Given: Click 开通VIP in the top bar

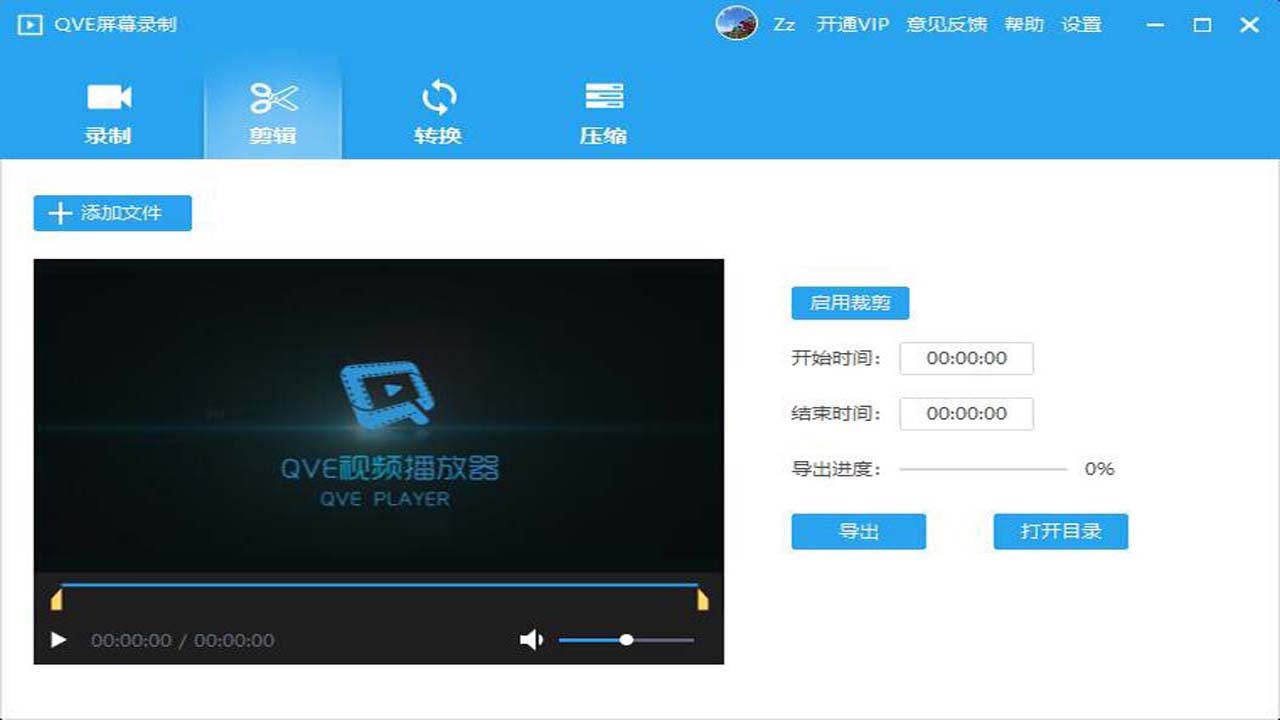Looking at the screenshot, I should point(852,24).
